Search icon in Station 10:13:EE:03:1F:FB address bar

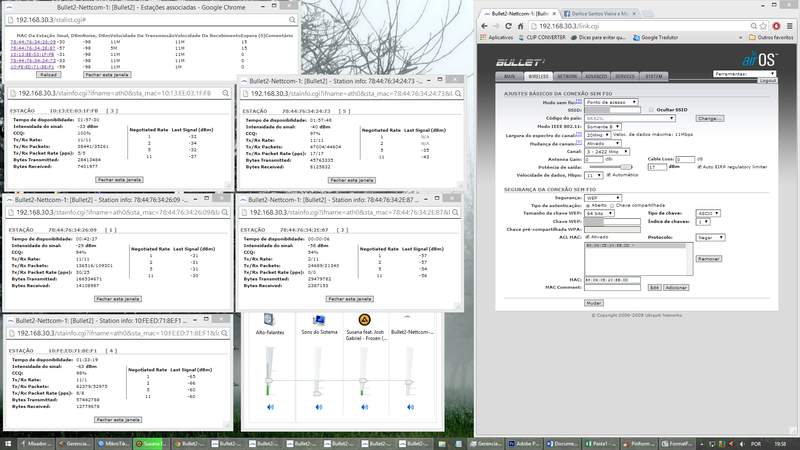coord(226,93)
